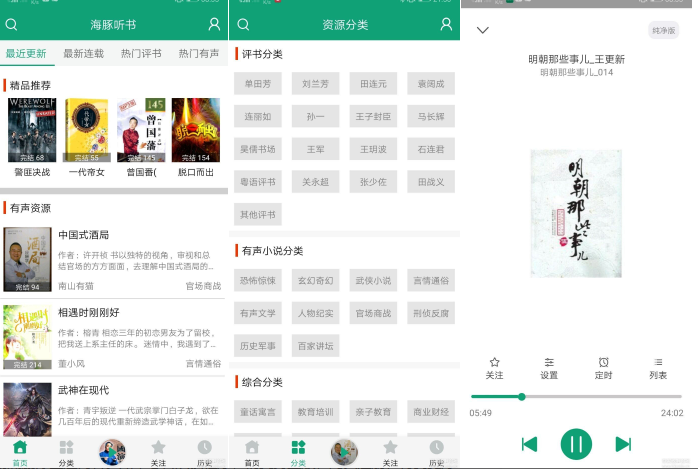
Task: Open 武神在现代 listing
Action: [x=114, y=409]
